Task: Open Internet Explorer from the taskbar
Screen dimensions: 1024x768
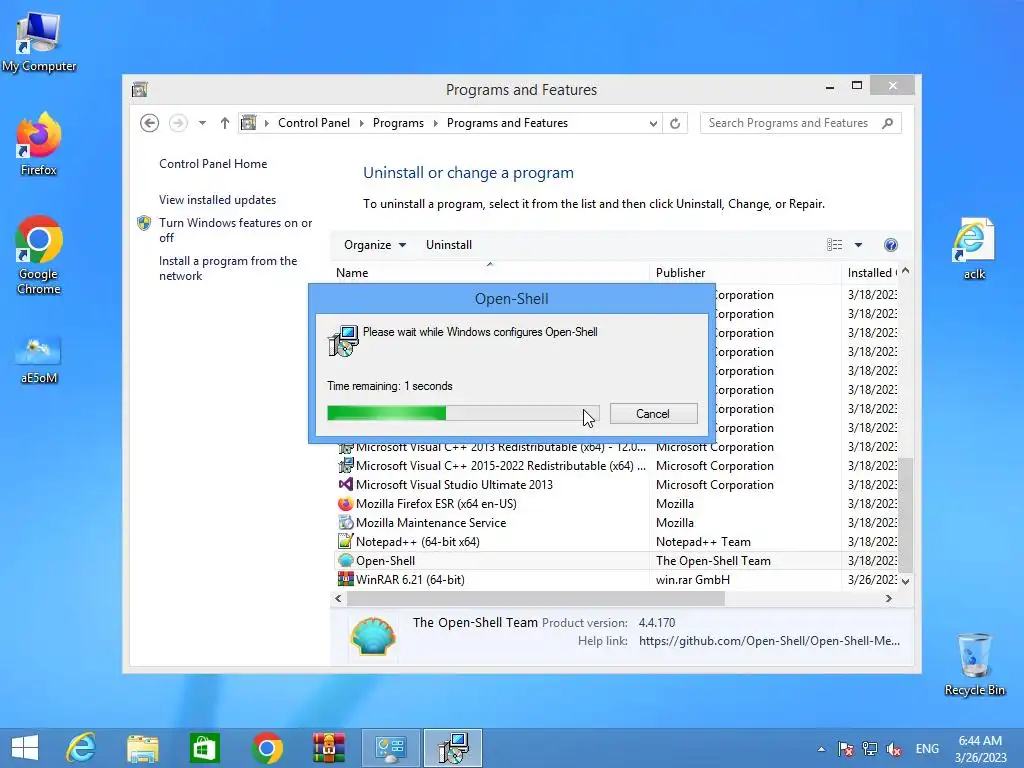Action: 81,748
